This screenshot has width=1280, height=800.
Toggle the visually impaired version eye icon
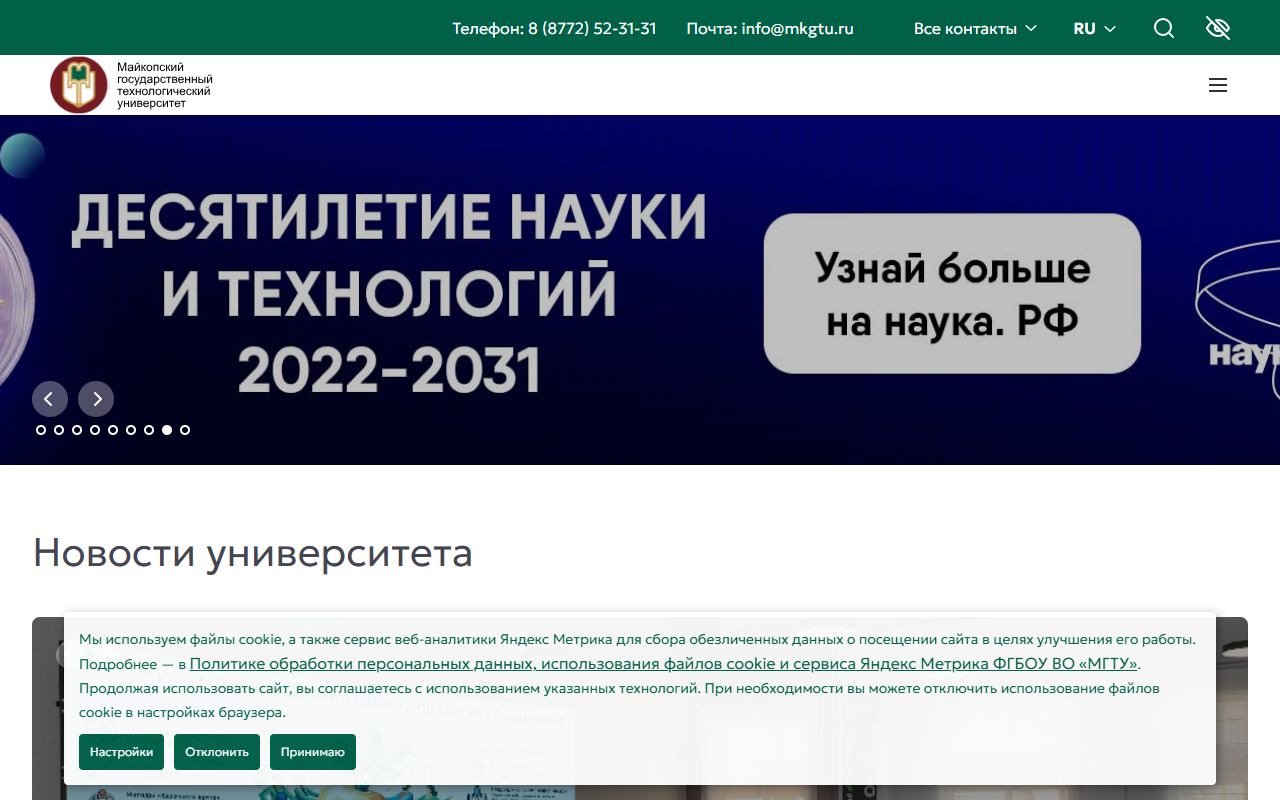[1218, 28]
